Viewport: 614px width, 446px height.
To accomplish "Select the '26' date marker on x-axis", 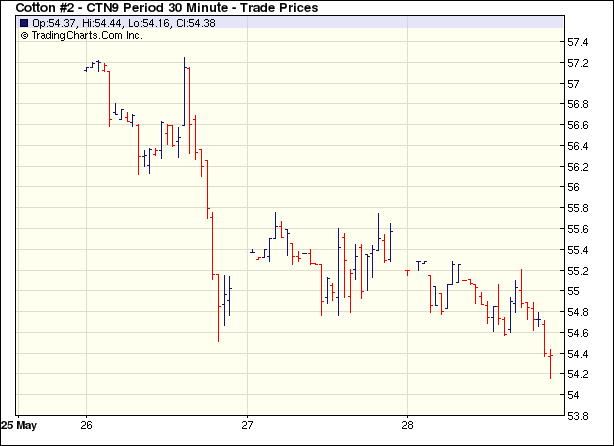I will point(86,424).
